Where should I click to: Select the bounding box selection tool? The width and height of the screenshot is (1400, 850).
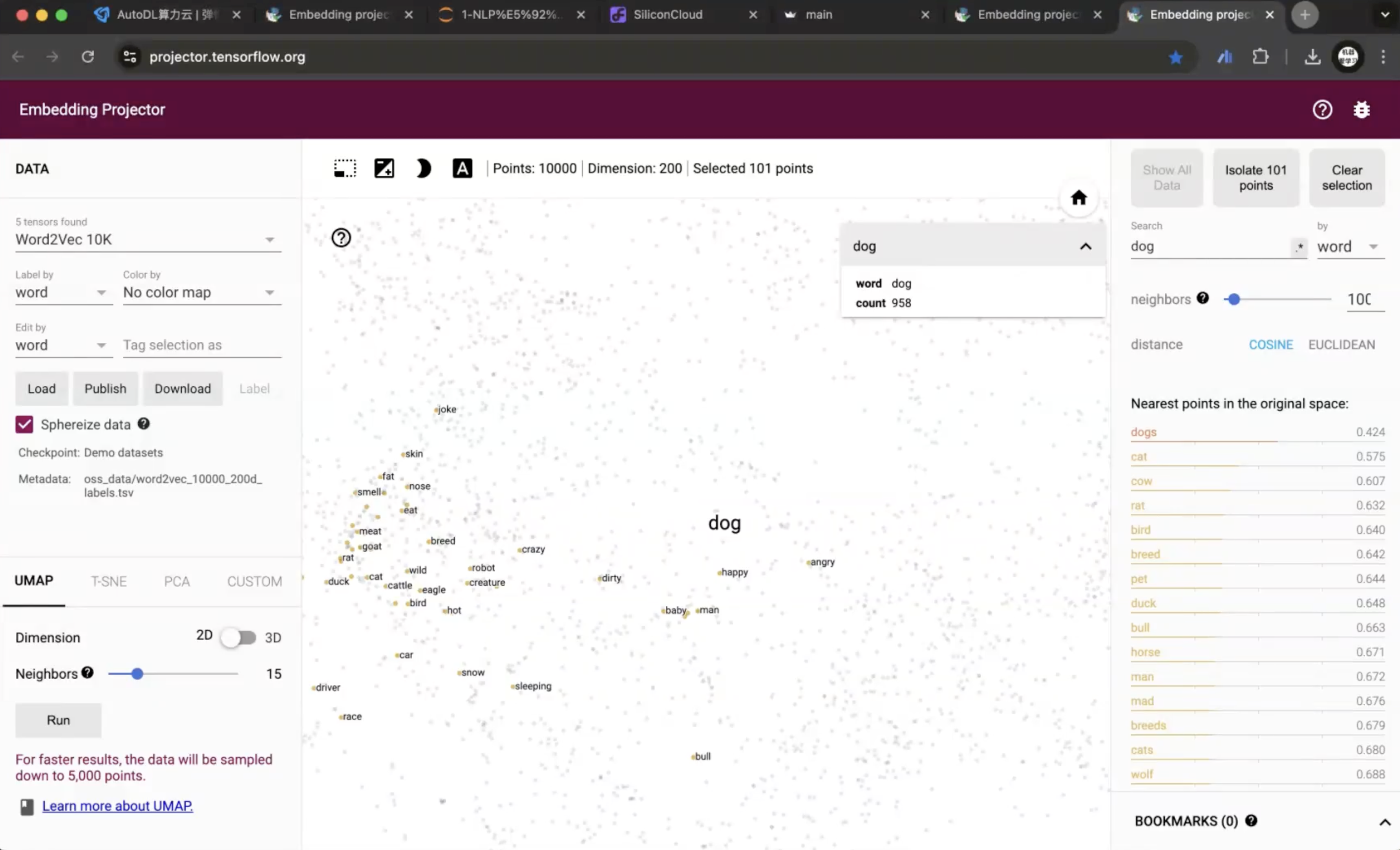coord(345,169)
